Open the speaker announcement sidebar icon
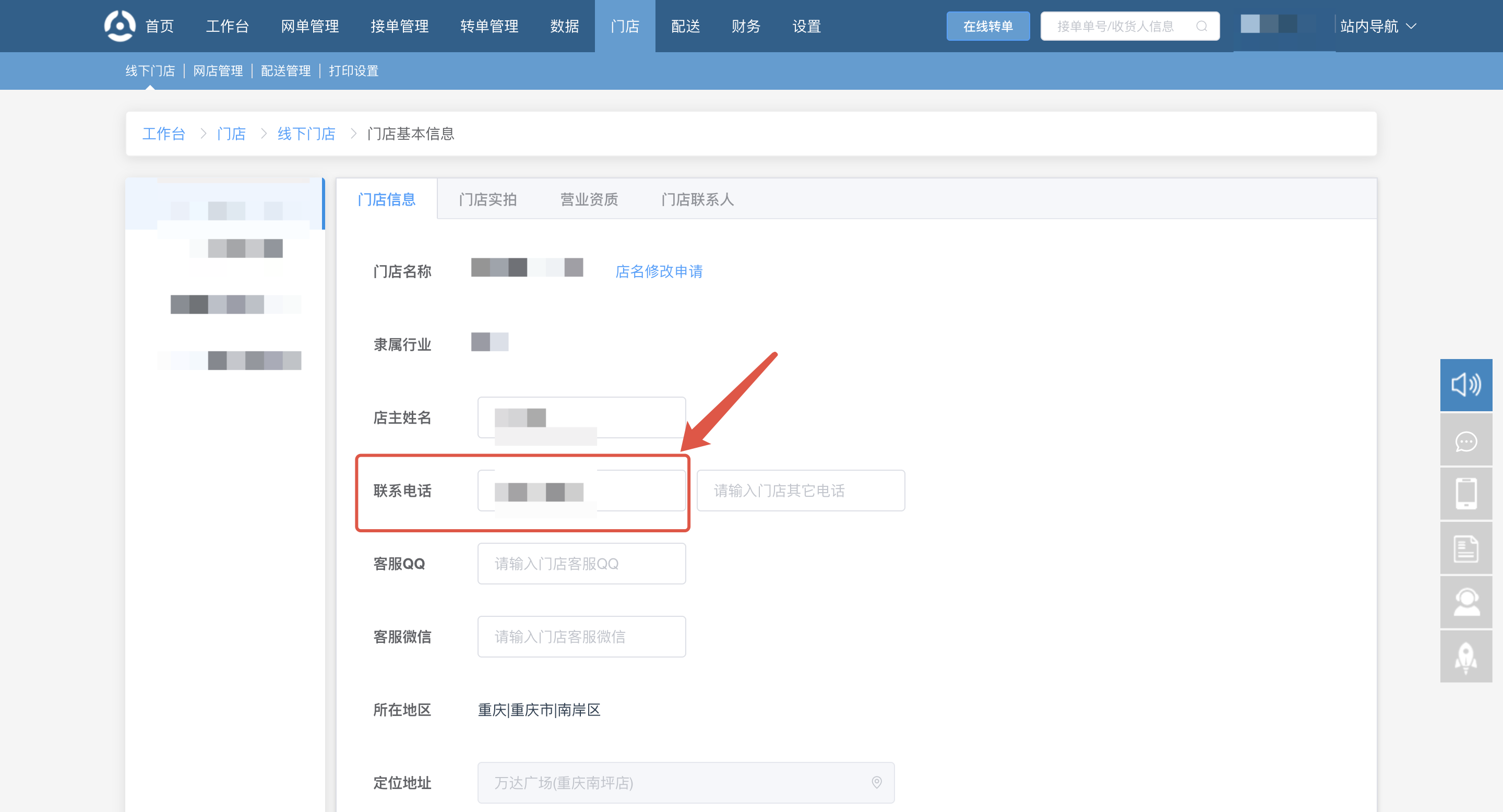 click(x=1465, y=385)
